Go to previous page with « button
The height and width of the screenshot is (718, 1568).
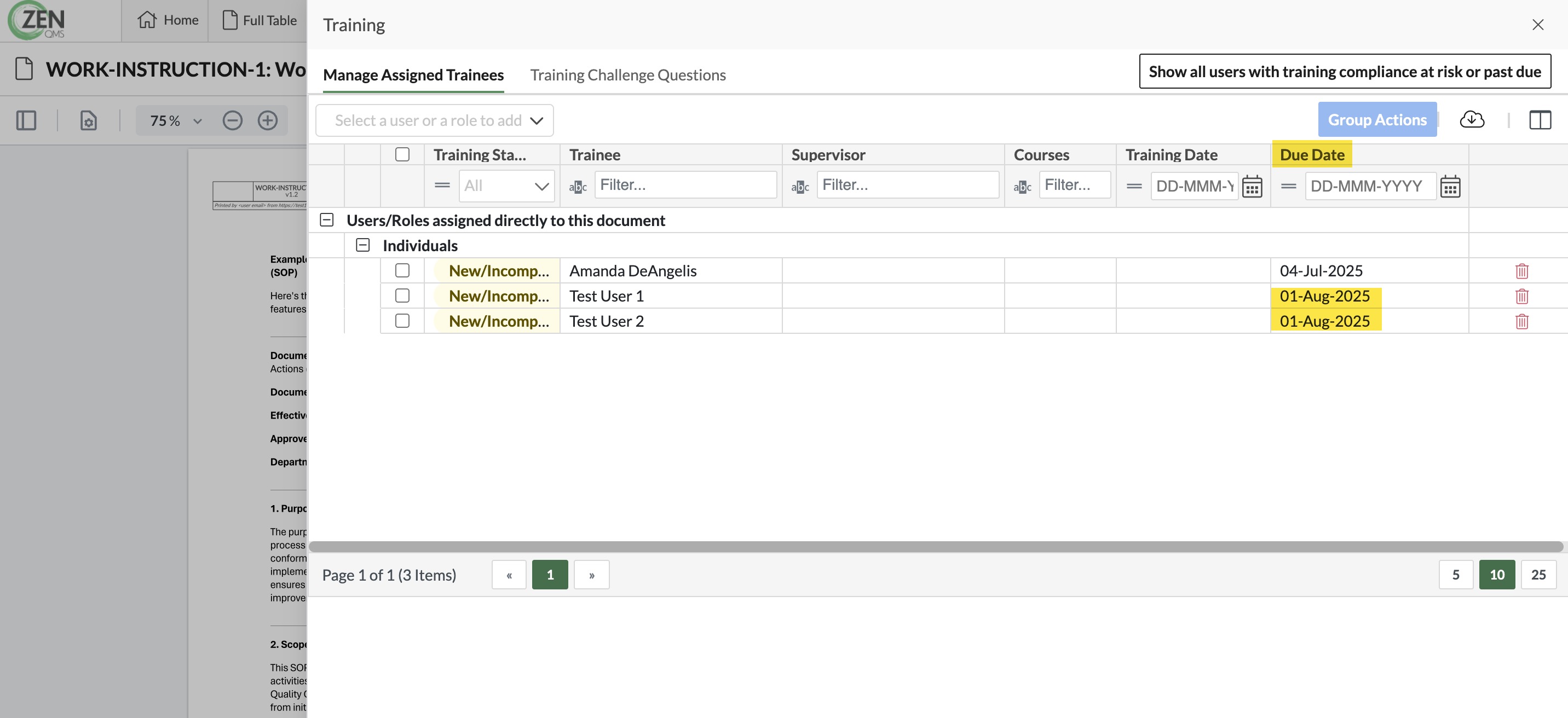[x=509, y=575]
